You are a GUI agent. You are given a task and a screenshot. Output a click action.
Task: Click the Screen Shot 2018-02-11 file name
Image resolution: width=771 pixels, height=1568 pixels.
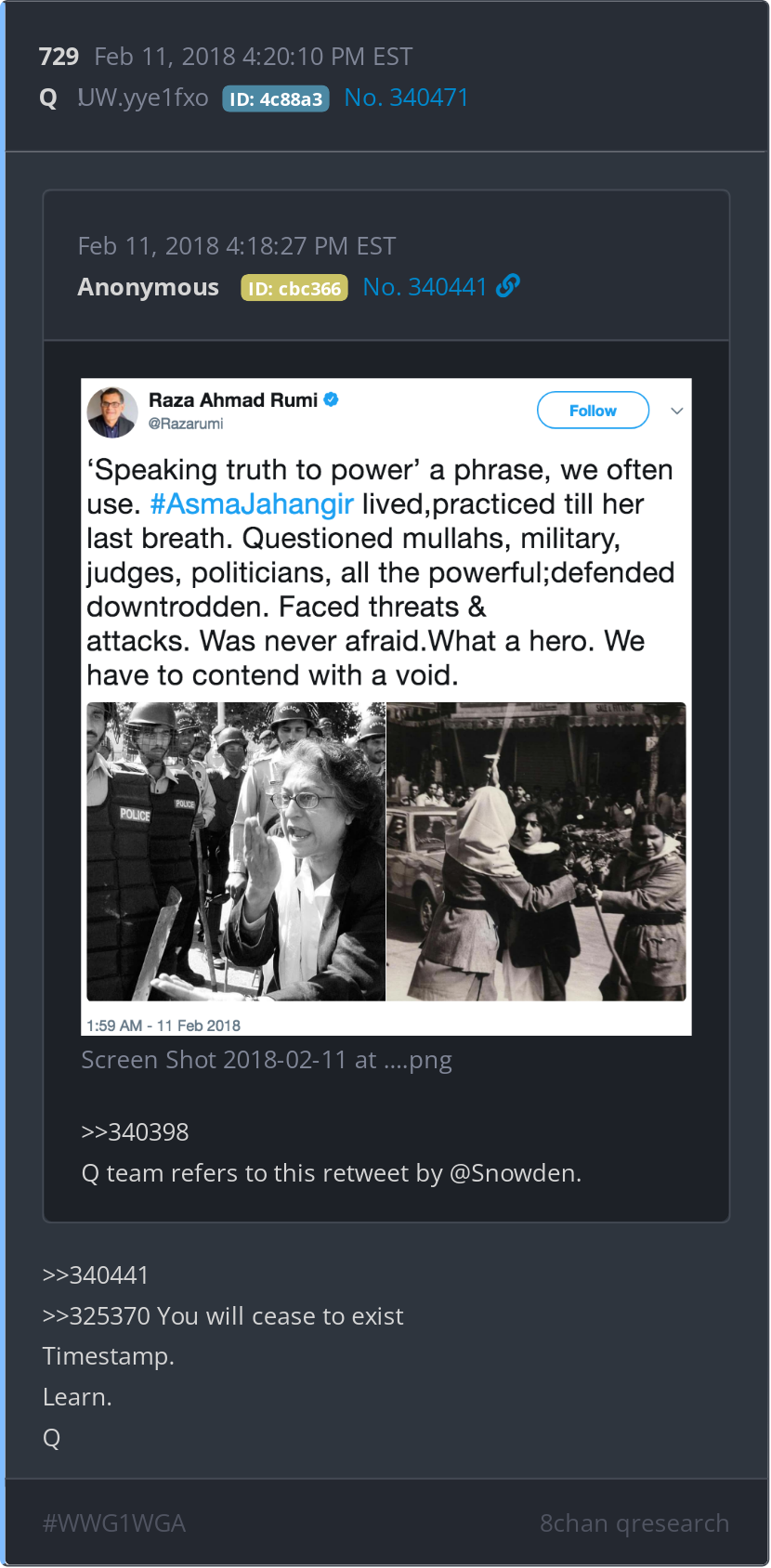point(267,1060)
